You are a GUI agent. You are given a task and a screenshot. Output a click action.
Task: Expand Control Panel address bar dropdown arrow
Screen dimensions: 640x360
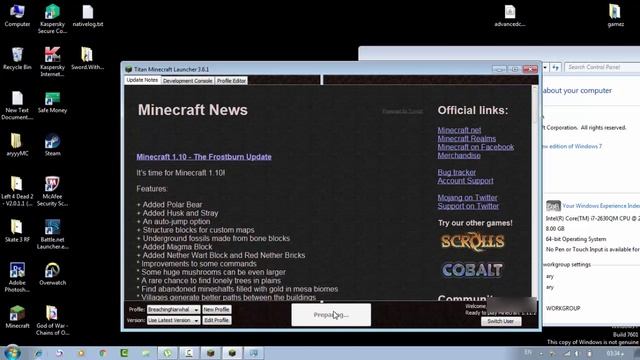tap(545, 67)
